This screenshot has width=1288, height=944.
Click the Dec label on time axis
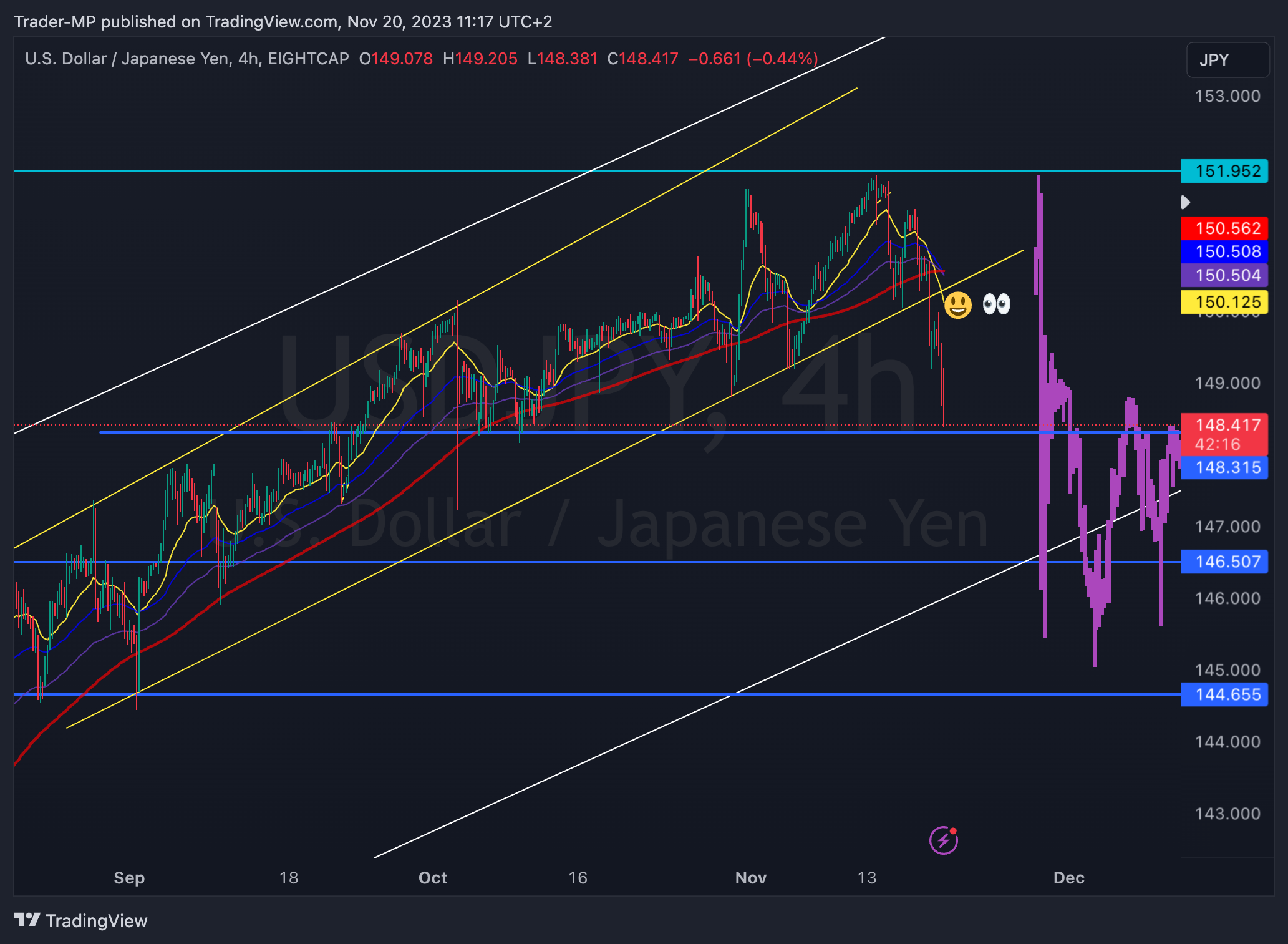1069,878
